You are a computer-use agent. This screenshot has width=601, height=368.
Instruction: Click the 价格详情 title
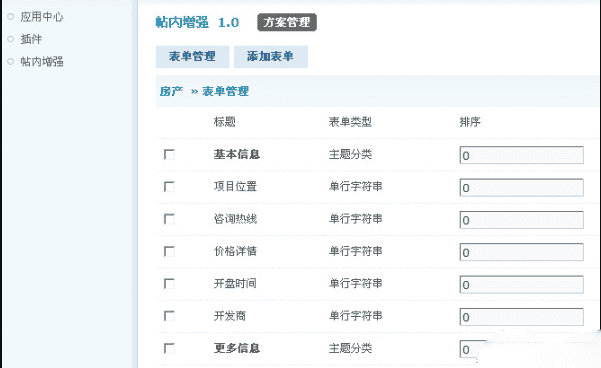point(235,251)
